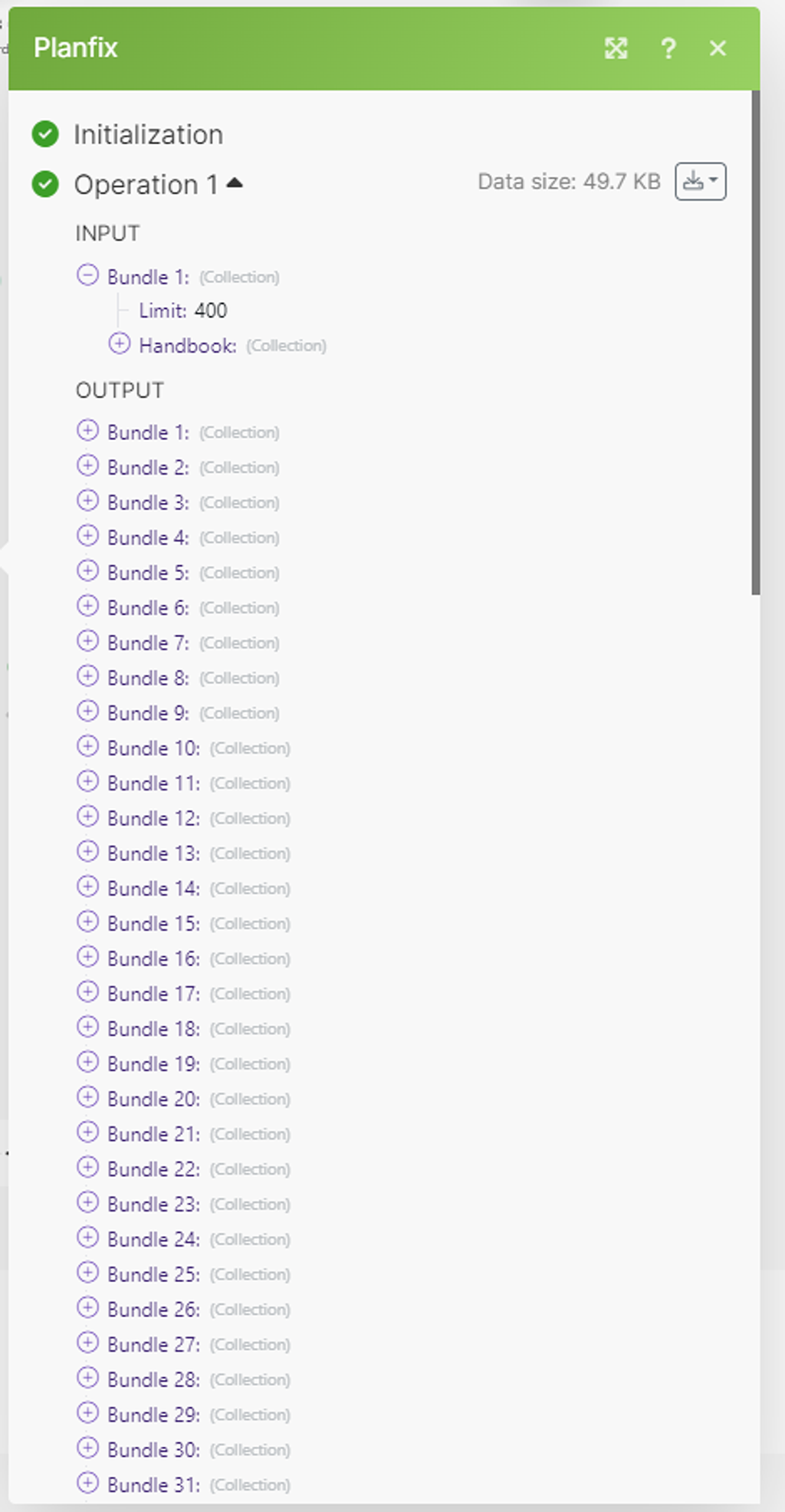Click the fullscreen expand icon in header
Viewport: 785px width, 1512px height.
(616, 48)
